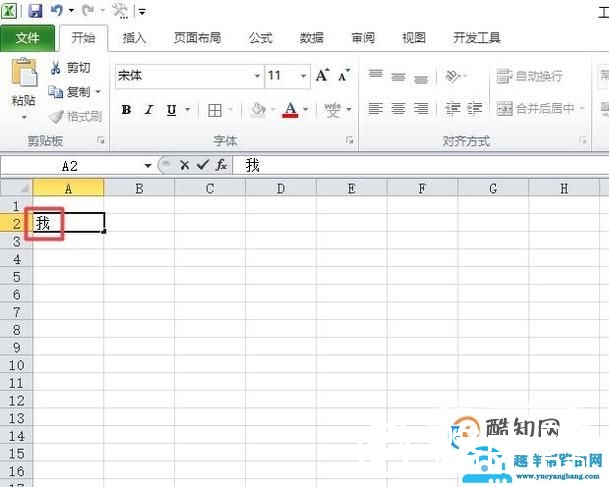This screenshot has width=609, height=487.
Task: Click the Excel application icon
Action: 9,10
